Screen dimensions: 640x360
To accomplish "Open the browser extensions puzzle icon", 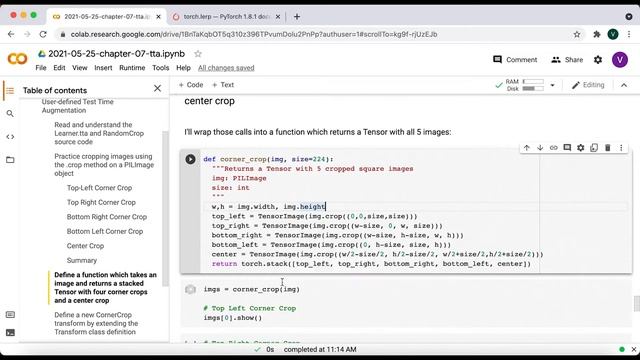I will pos(597,34).
